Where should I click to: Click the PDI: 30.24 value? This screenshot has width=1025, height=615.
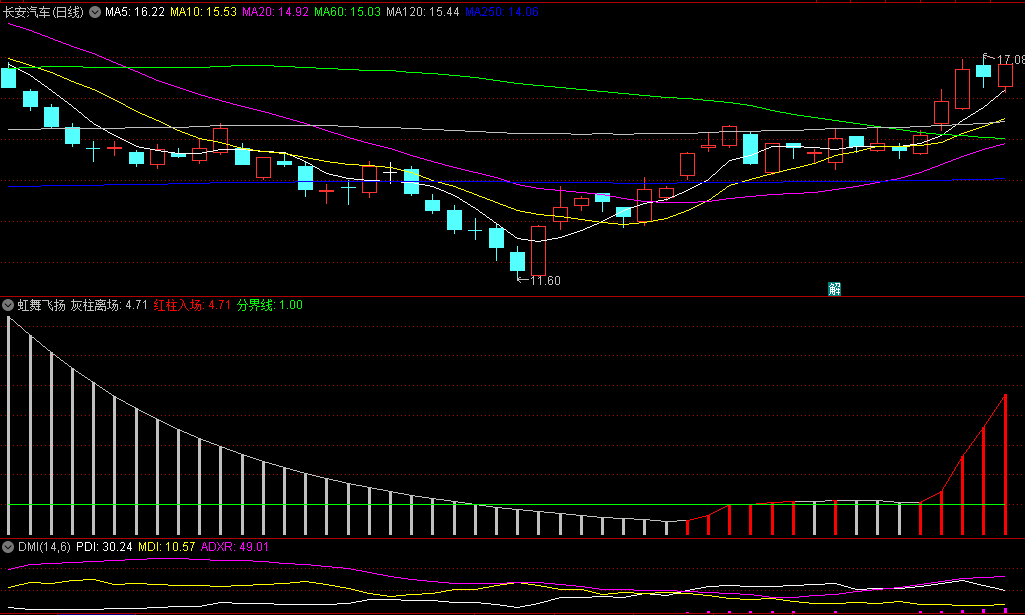pyautogui.click(x=104, y=547)
